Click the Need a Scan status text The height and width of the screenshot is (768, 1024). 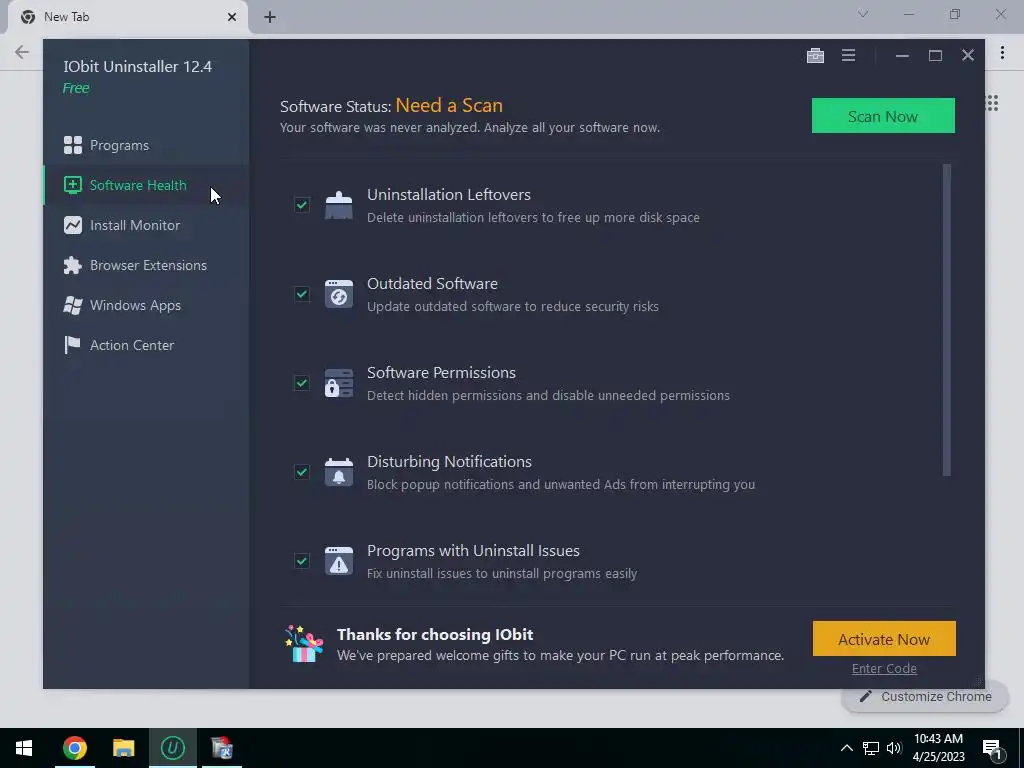tap(449, 105)
